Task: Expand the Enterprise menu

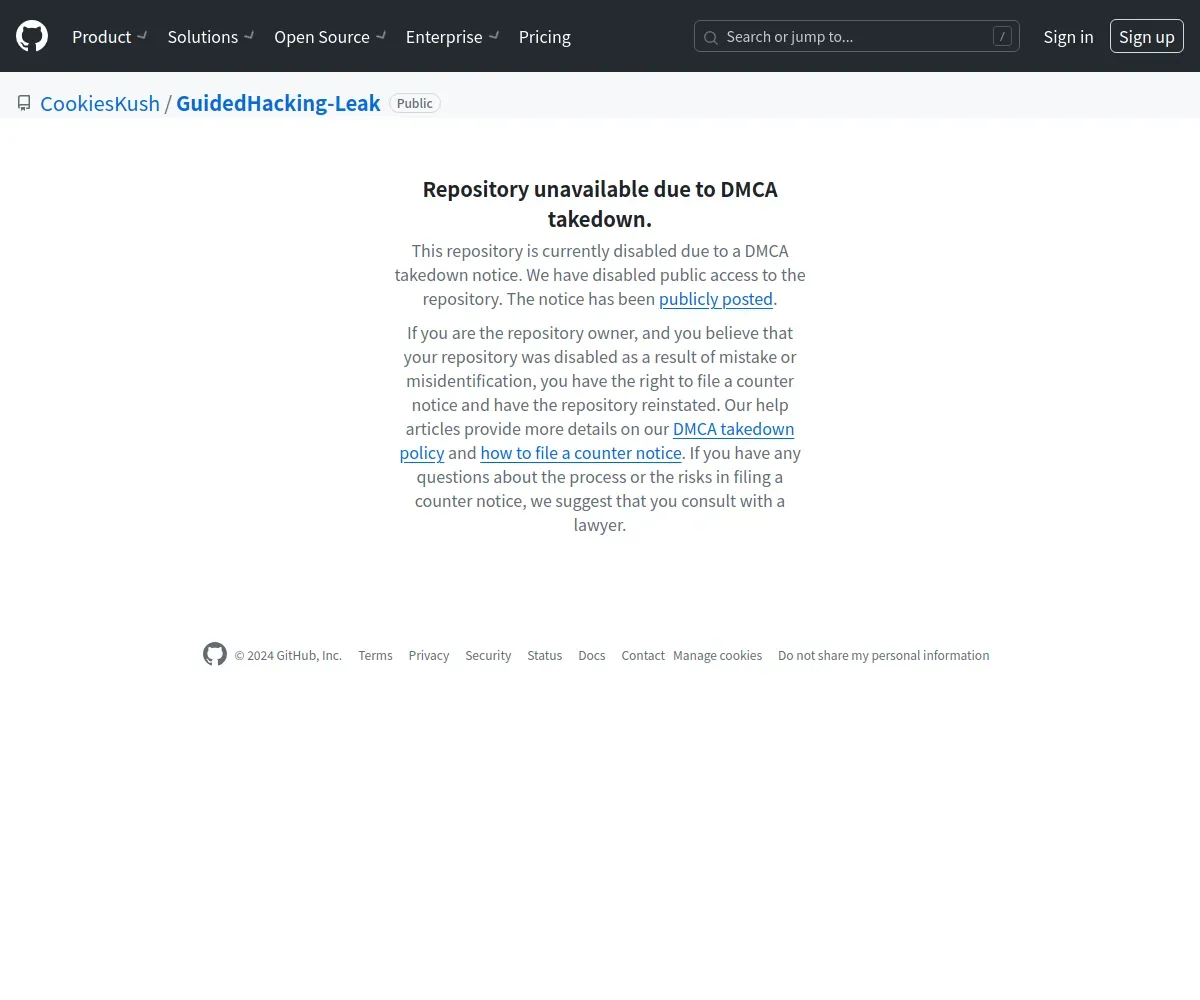Action: pos(453,37)
